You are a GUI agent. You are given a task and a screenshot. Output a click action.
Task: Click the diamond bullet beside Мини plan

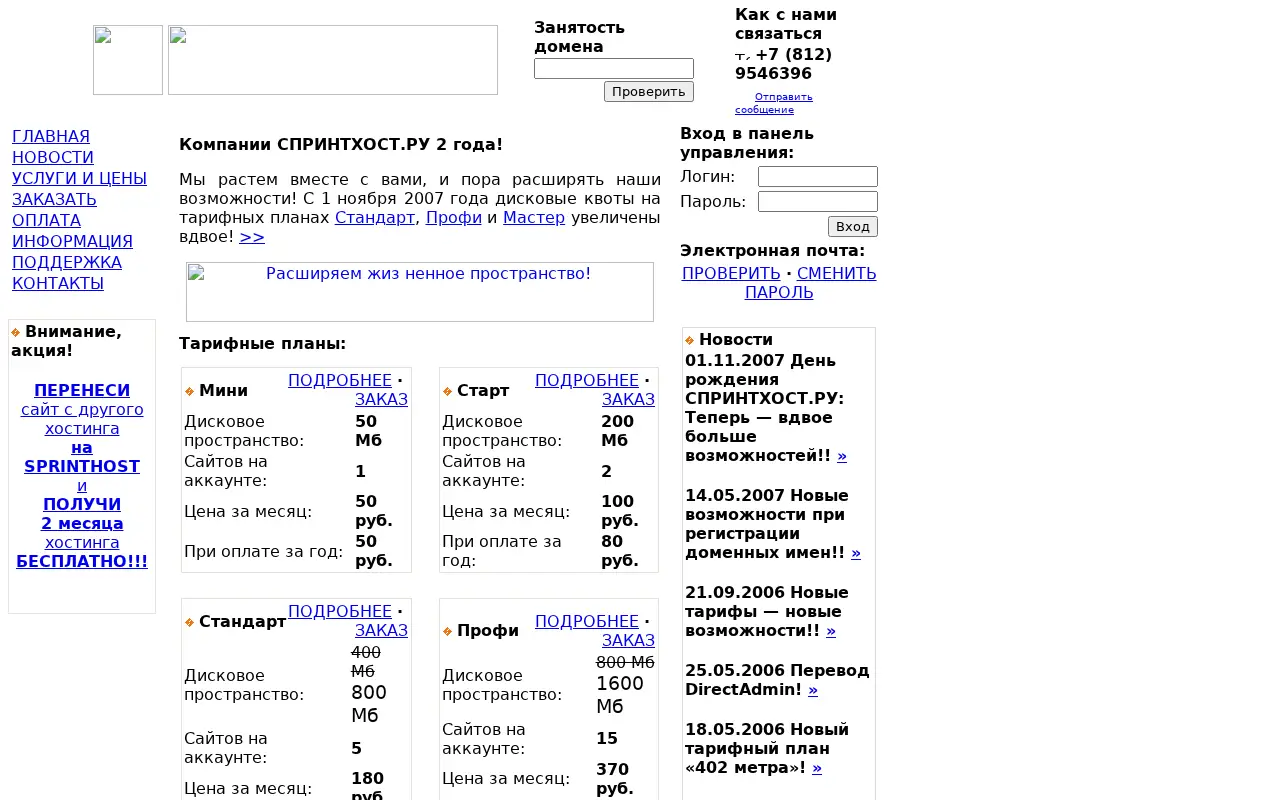click(x=190, y=391)
